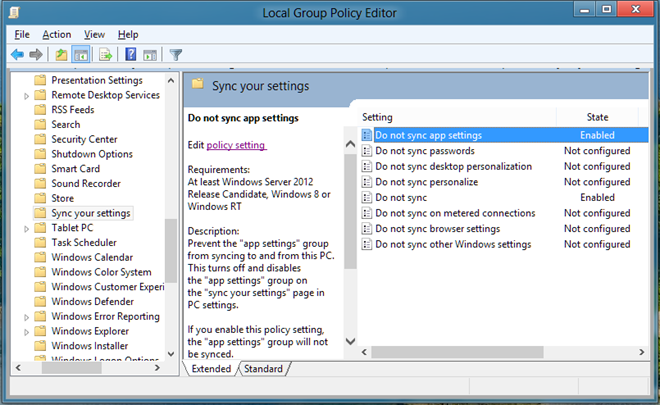Screen dimensions: 660x405
Task: Click the tree pane's scroll-up arrow
Action: [171, 79]
